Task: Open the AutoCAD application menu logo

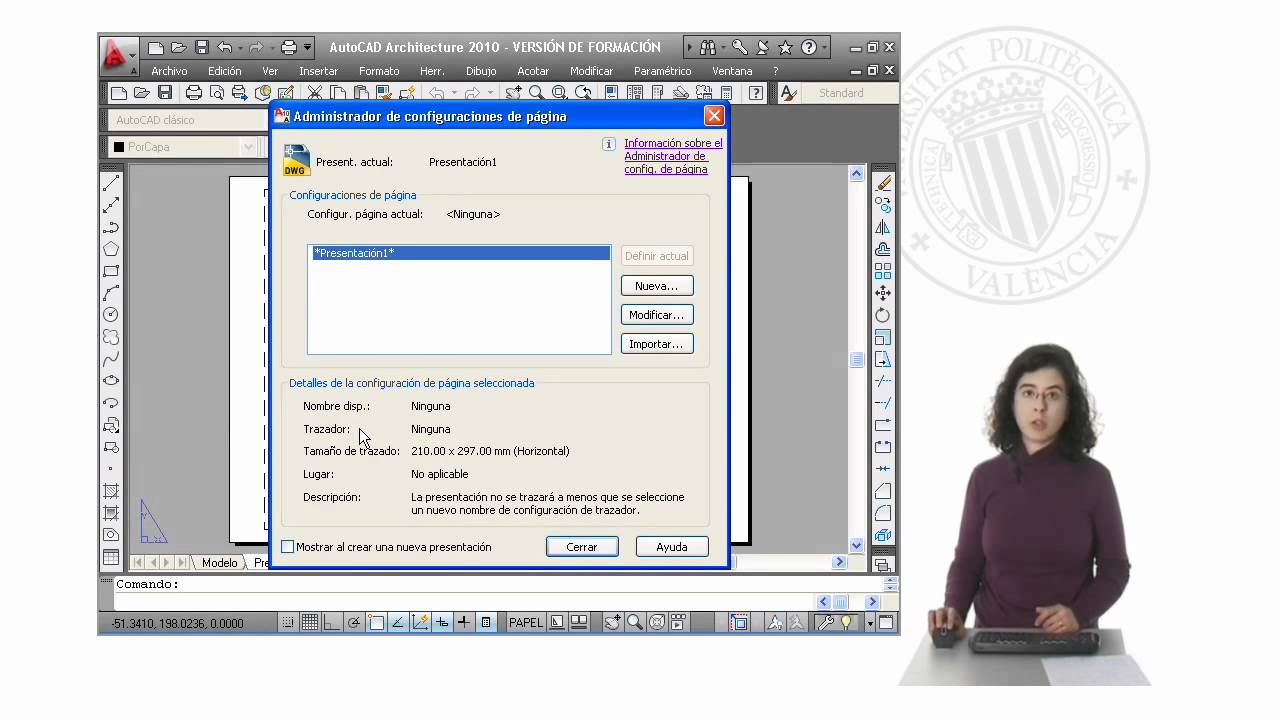Action: (116, 54)
